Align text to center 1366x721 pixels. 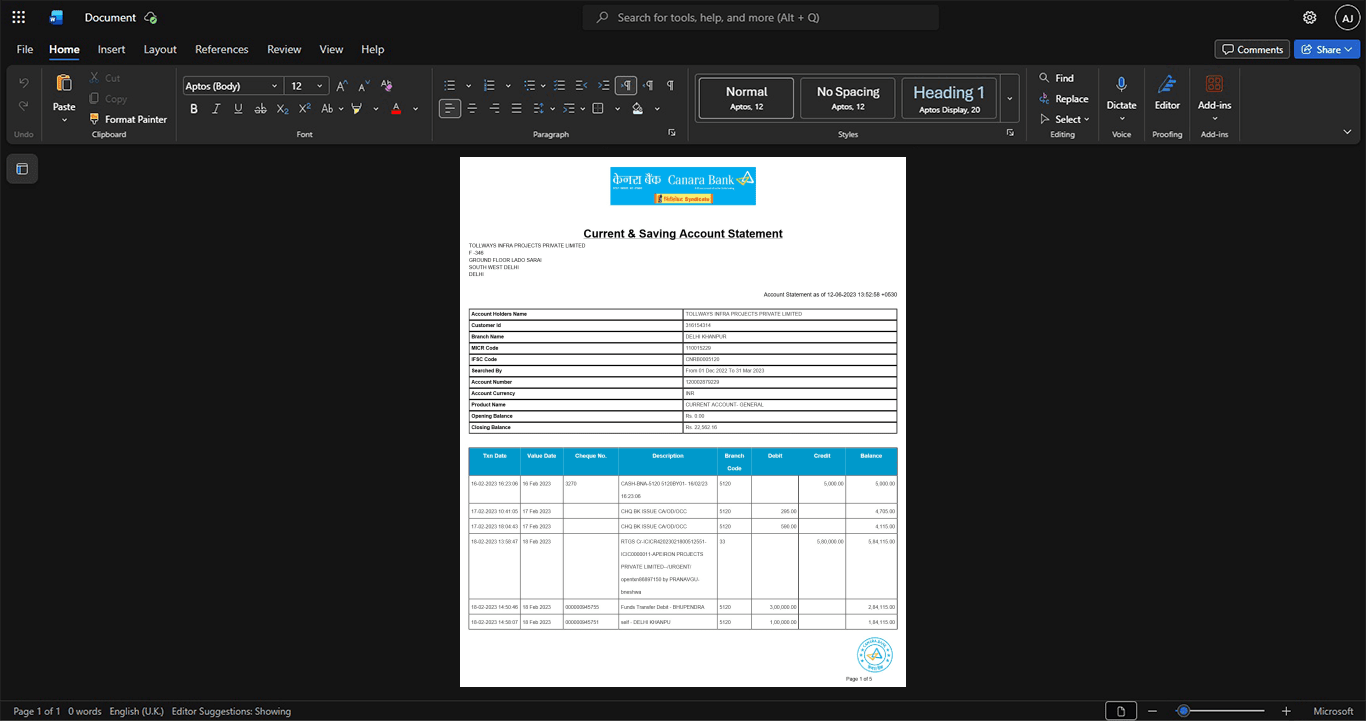472,108
